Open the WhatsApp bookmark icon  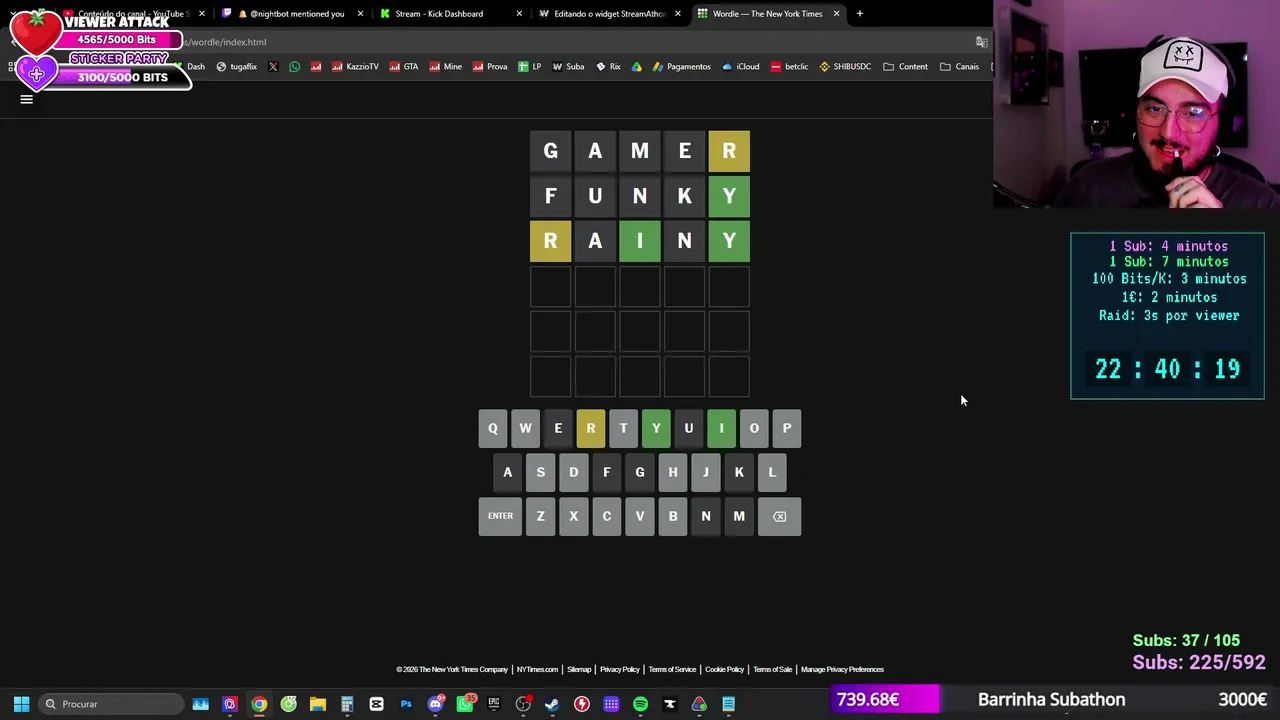(x=294, y=67)
